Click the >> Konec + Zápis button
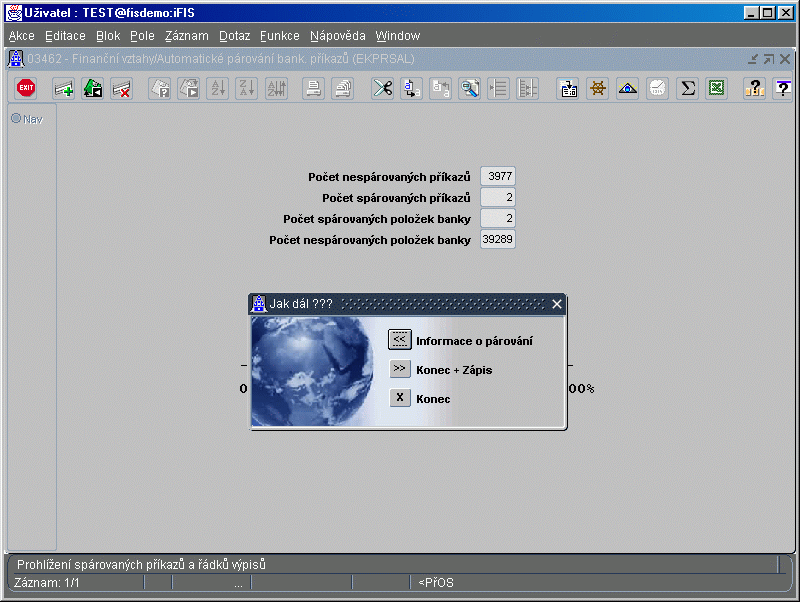Image resolution: width=800 pixels, height=602 pixels. coord(399,368)
